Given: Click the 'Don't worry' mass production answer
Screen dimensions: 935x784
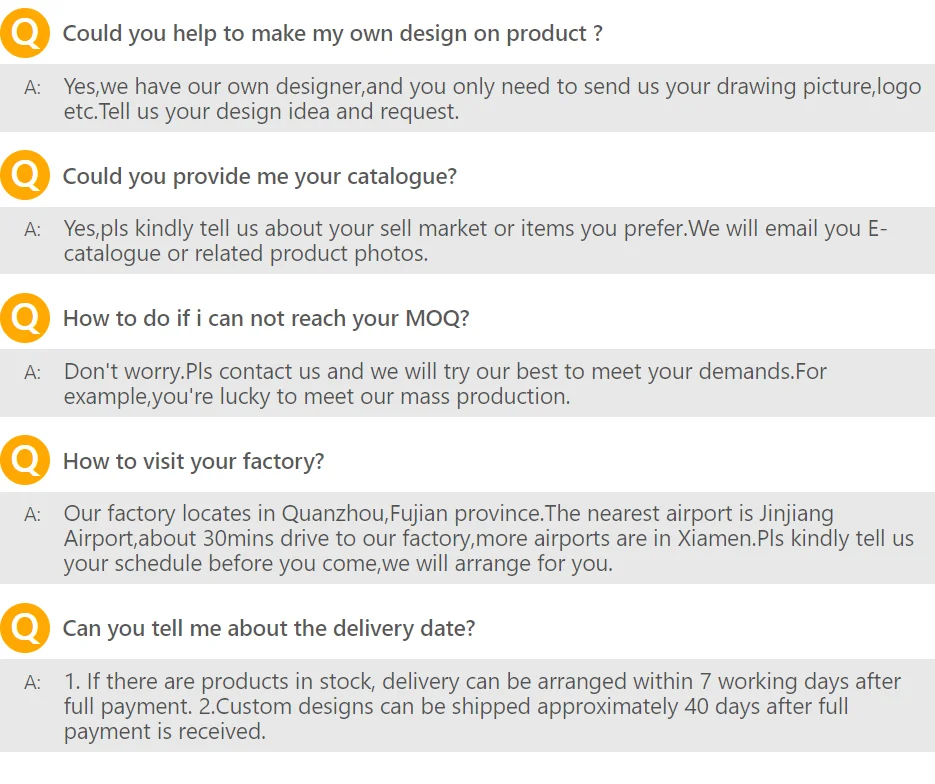Looking at the screenshot, I should pyautogui.click(x=445, y=384).
